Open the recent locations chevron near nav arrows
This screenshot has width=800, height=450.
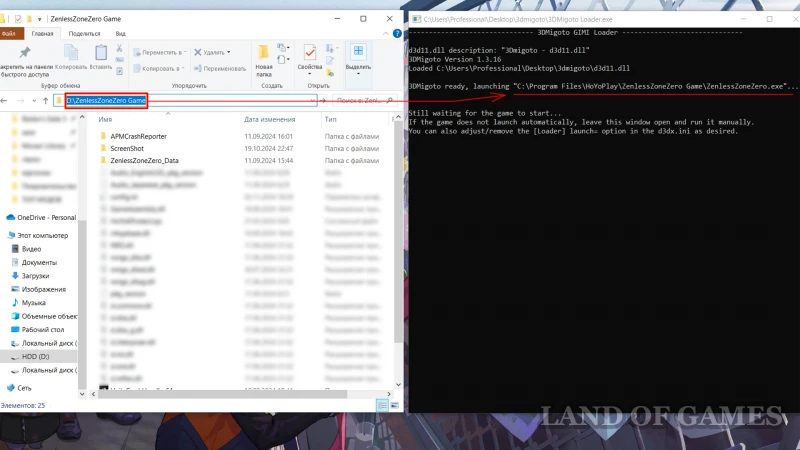[34, 101]
